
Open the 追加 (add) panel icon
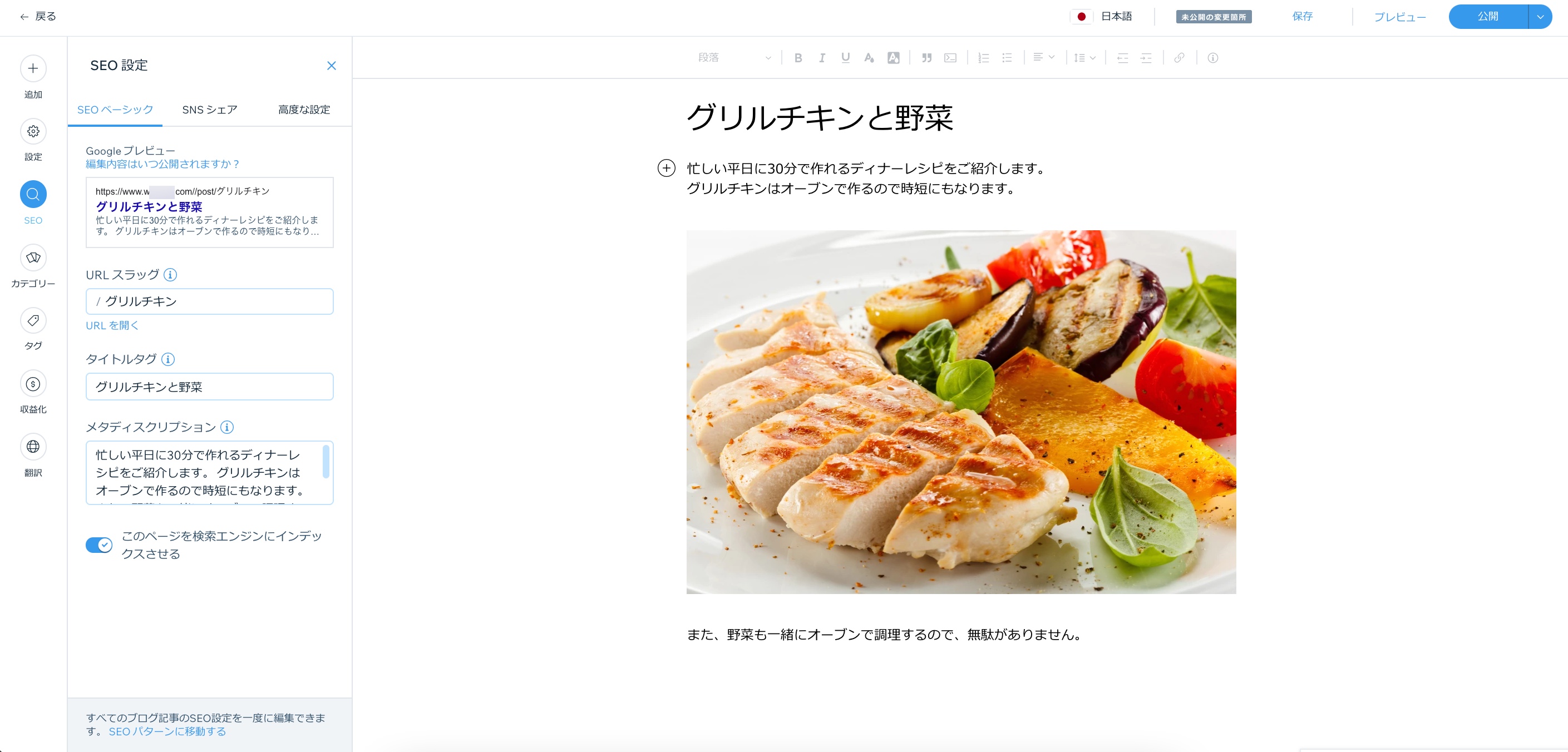point(33,68)
